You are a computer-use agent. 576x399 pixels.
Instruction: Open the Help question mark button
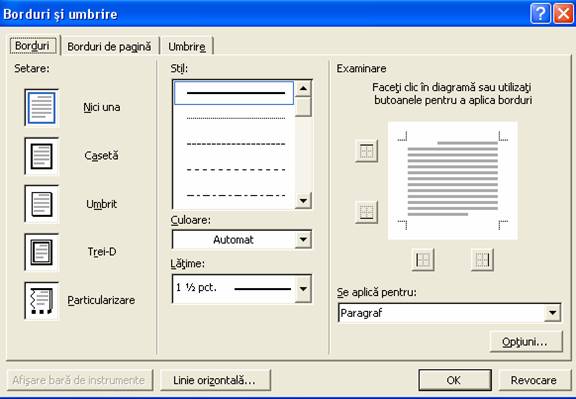click(x=540, y=14)
